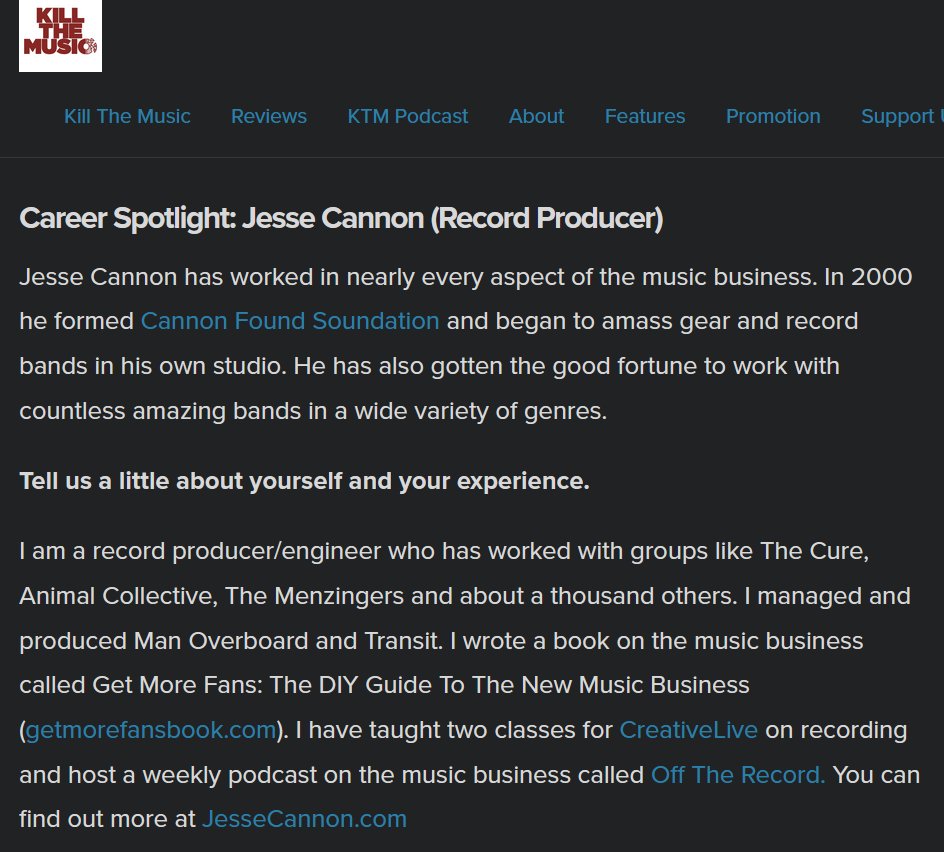Click the Kill The Music logo
The image size is (944, 852).
[60, 36]
